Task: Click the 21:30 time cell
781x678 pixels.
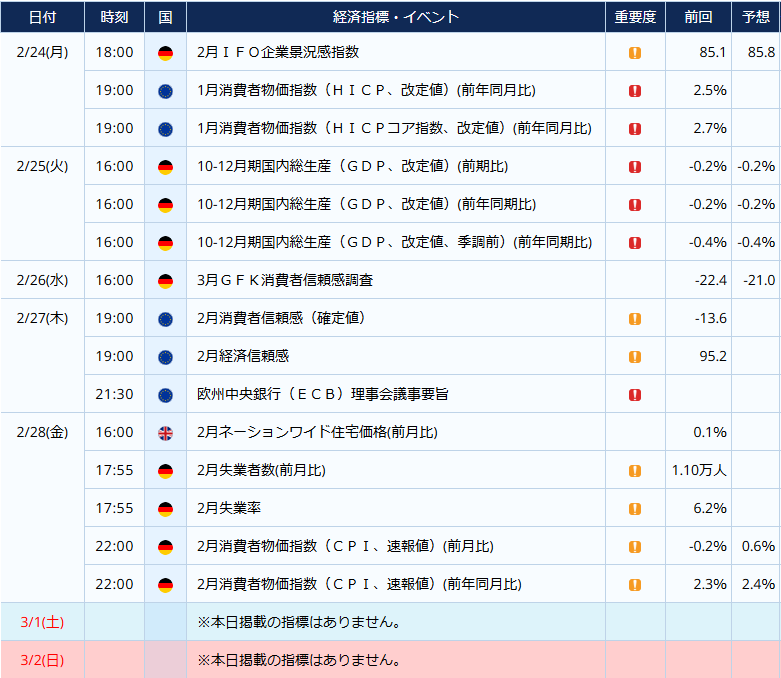Action: pos(115,394)
